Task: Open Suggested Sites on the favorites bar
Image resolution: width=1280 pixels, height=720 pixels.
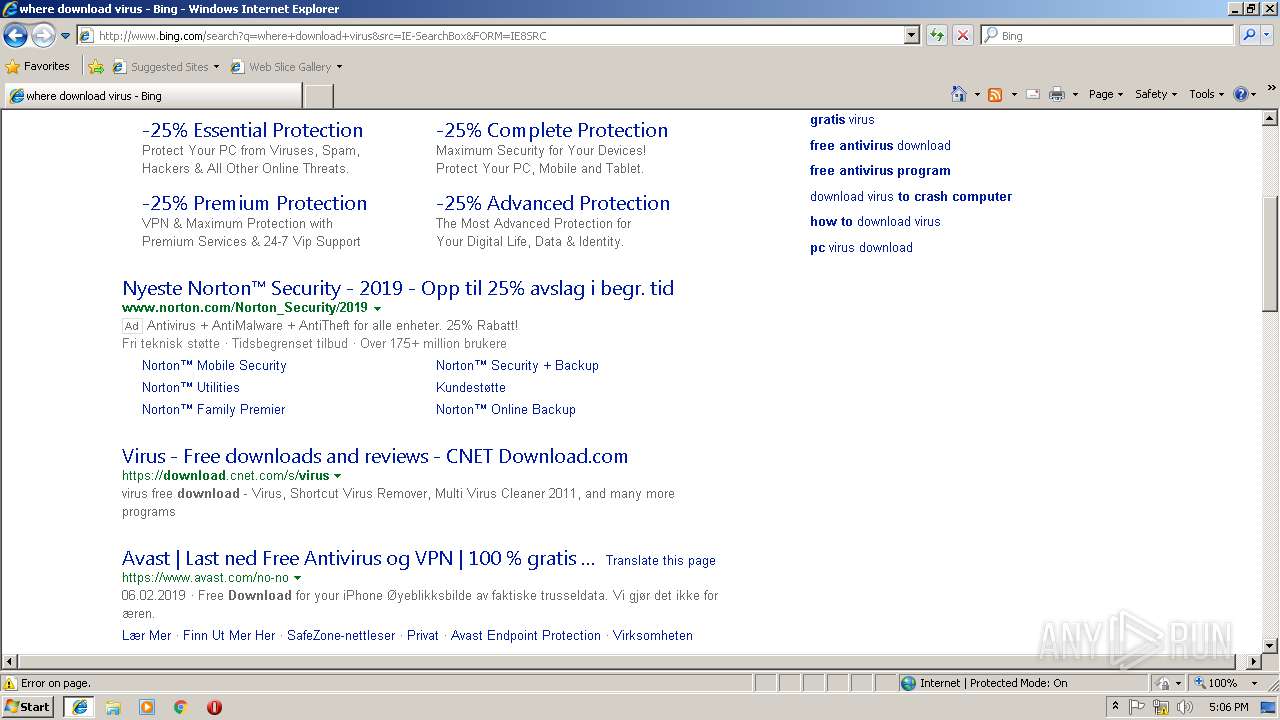Action: click(x=166, y=67)
